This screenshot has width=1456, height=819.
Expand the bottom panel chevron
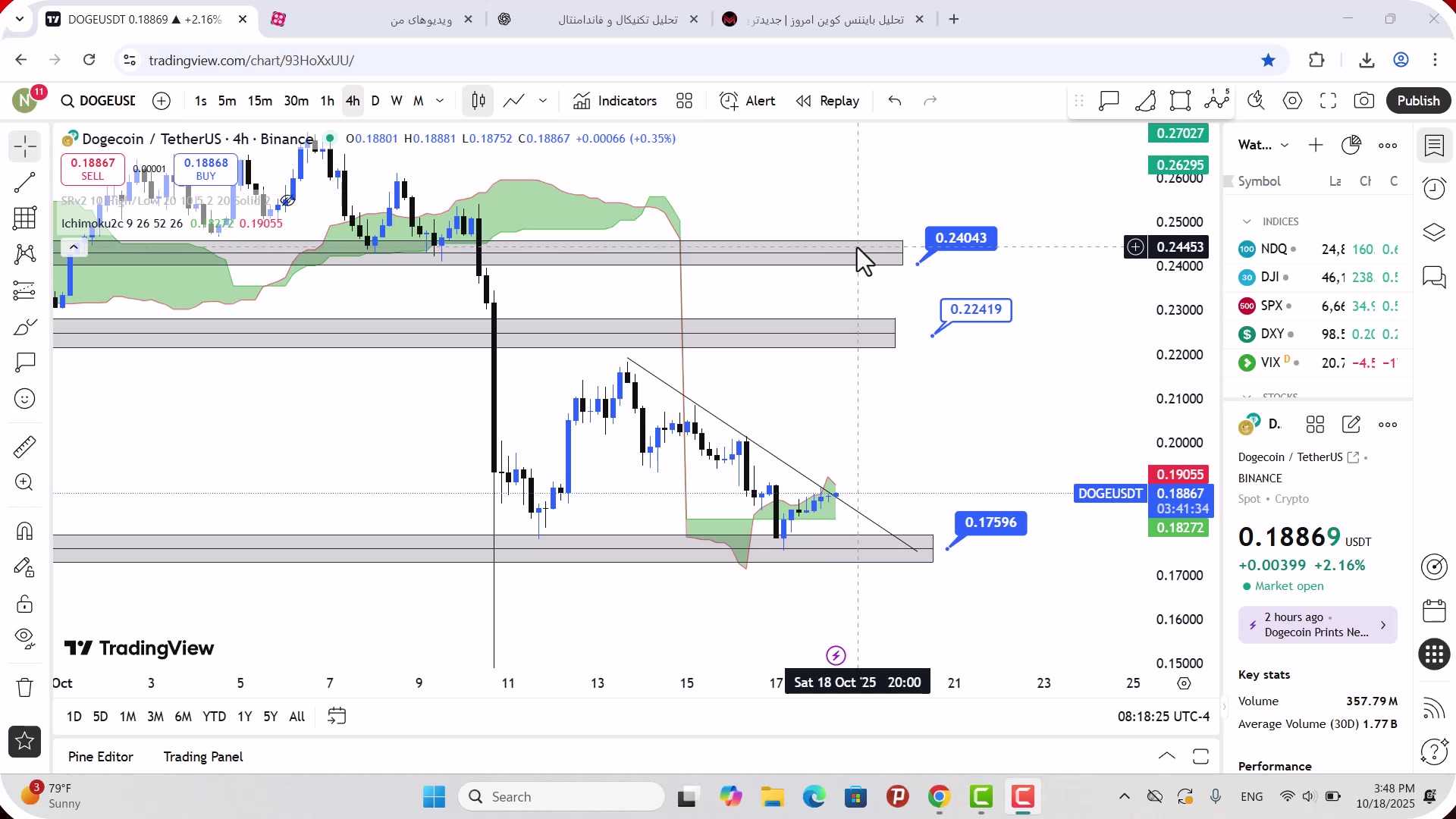(1166, 756)
